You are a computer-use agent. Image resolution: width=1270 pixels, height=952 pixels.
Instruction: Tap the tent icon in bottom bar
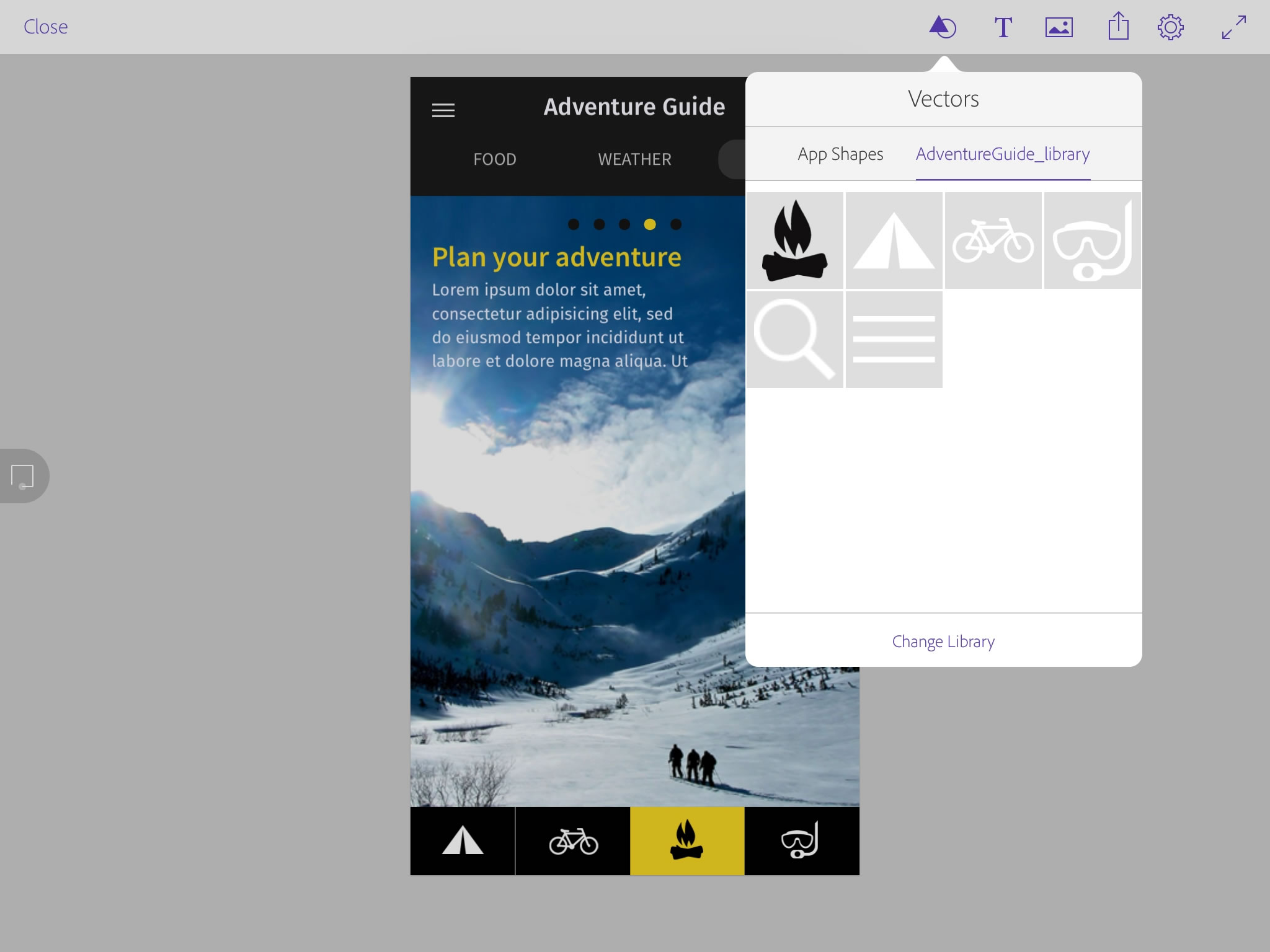point(463,841)
